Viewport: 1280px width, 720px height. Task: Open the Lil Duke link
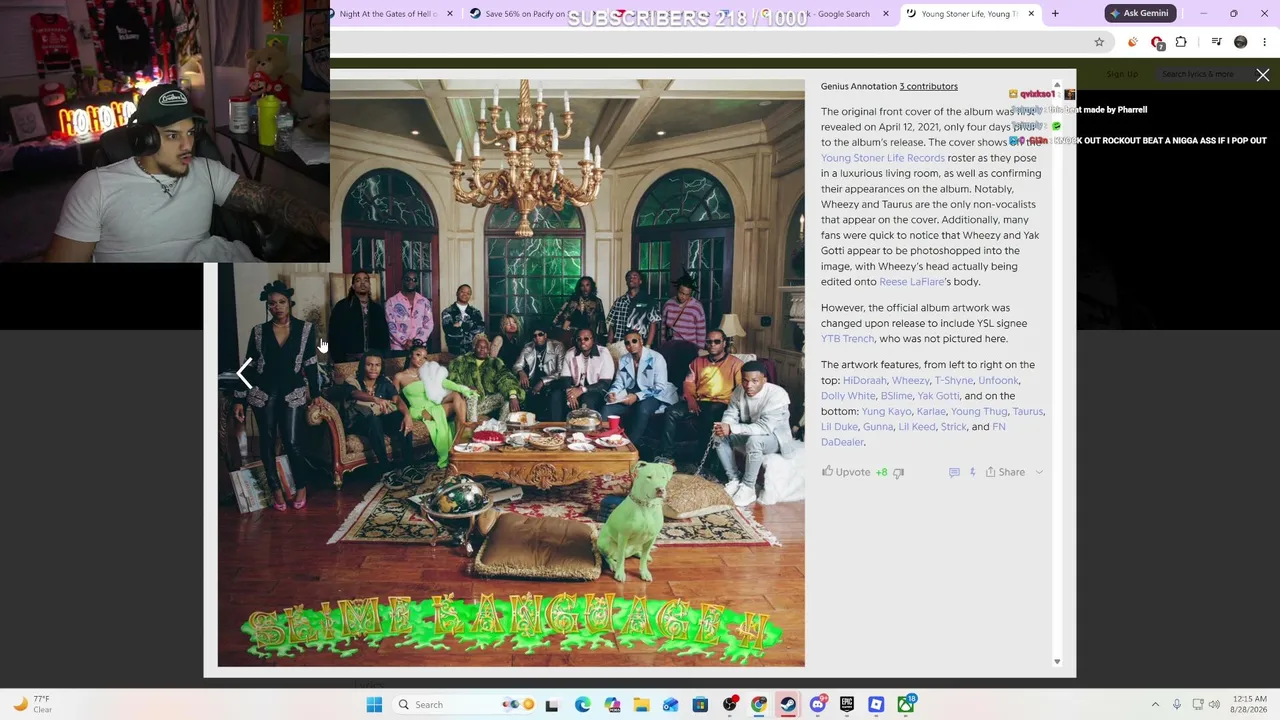840,427
